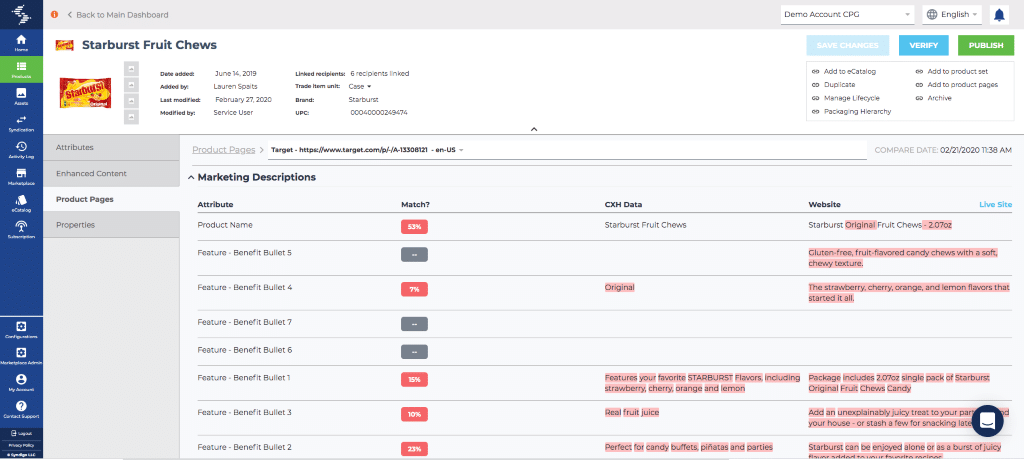Click the fourth small image thumbnail button
Screen dimensions: 1024x460
tap(131, 117)
